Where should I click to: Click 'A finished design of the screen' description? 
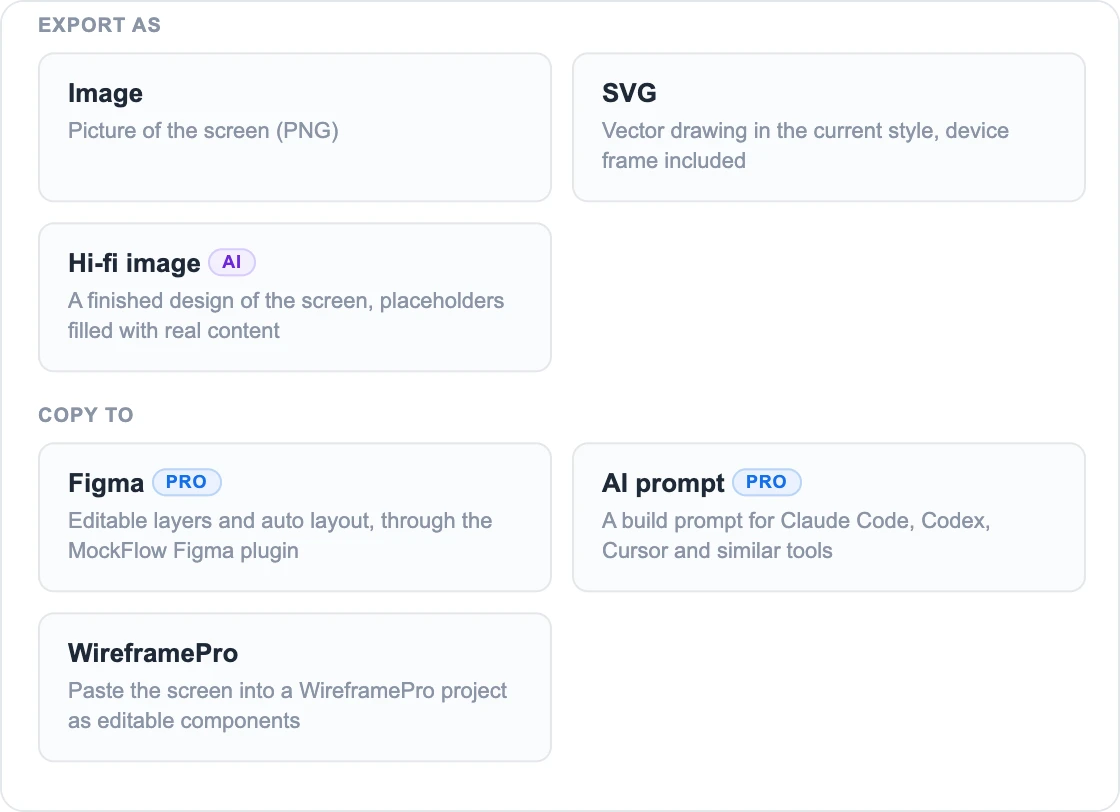pyautogui.click(x=286, y=316)
